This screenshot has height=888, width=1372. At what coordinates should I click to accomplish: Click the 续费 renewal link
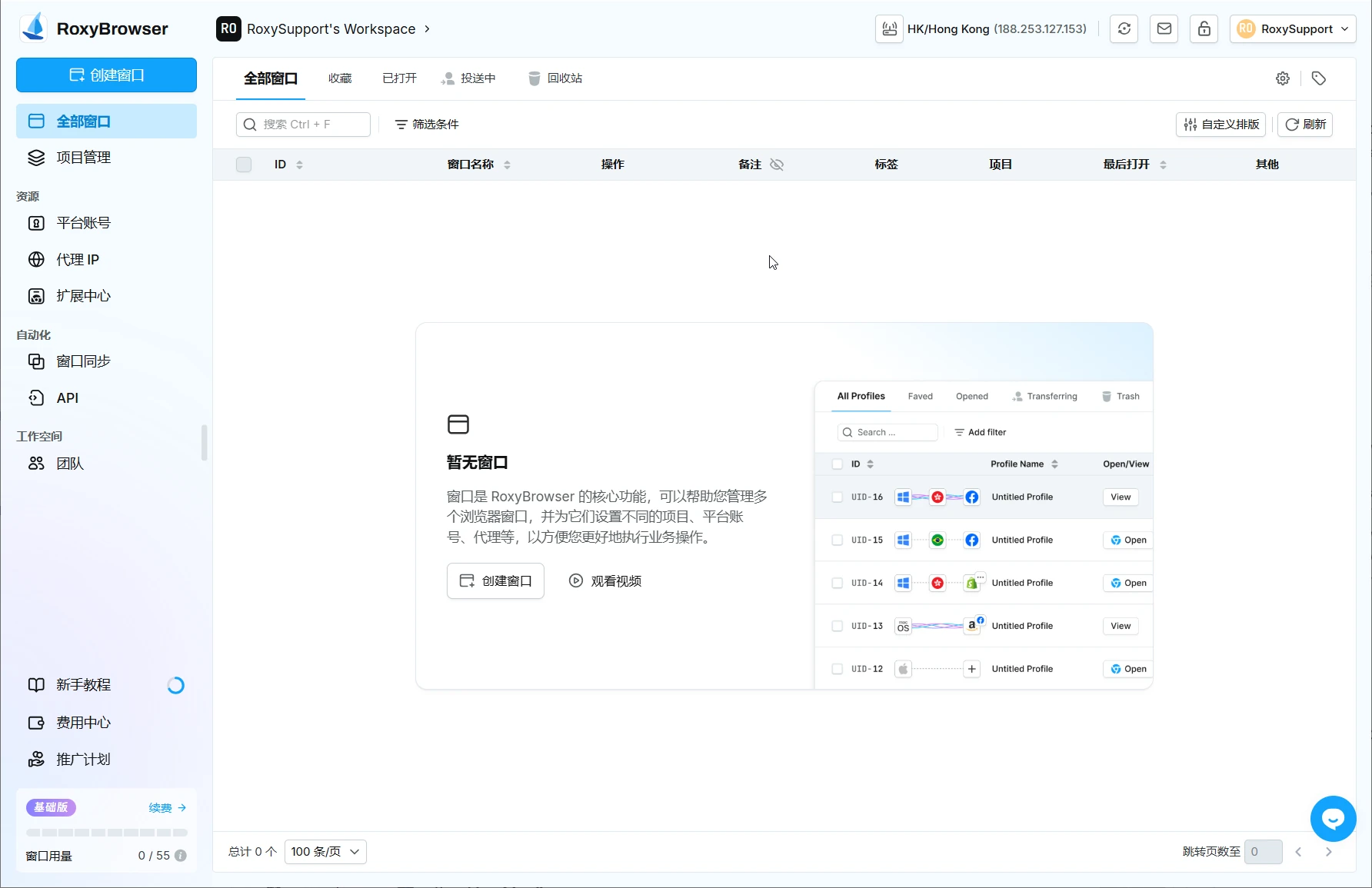click(167, 808)
